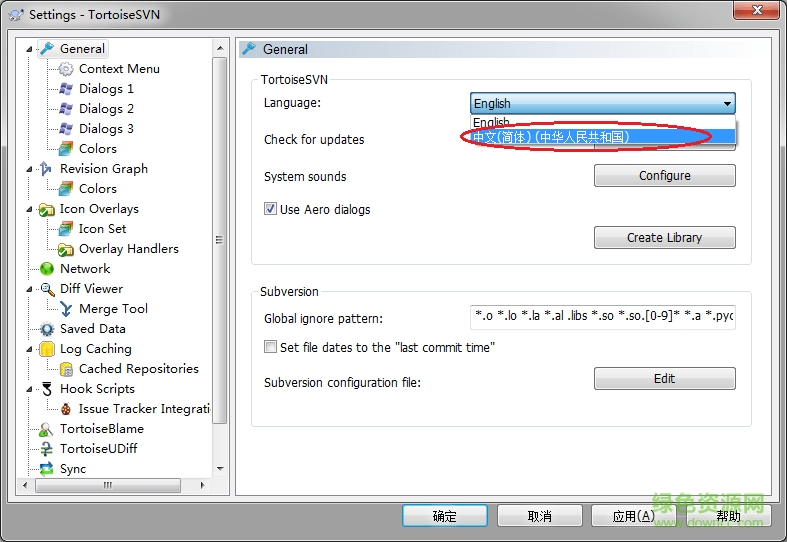Select the Overlay Handlers tree item
The image size is (787, 542).
tap(128, 249)
